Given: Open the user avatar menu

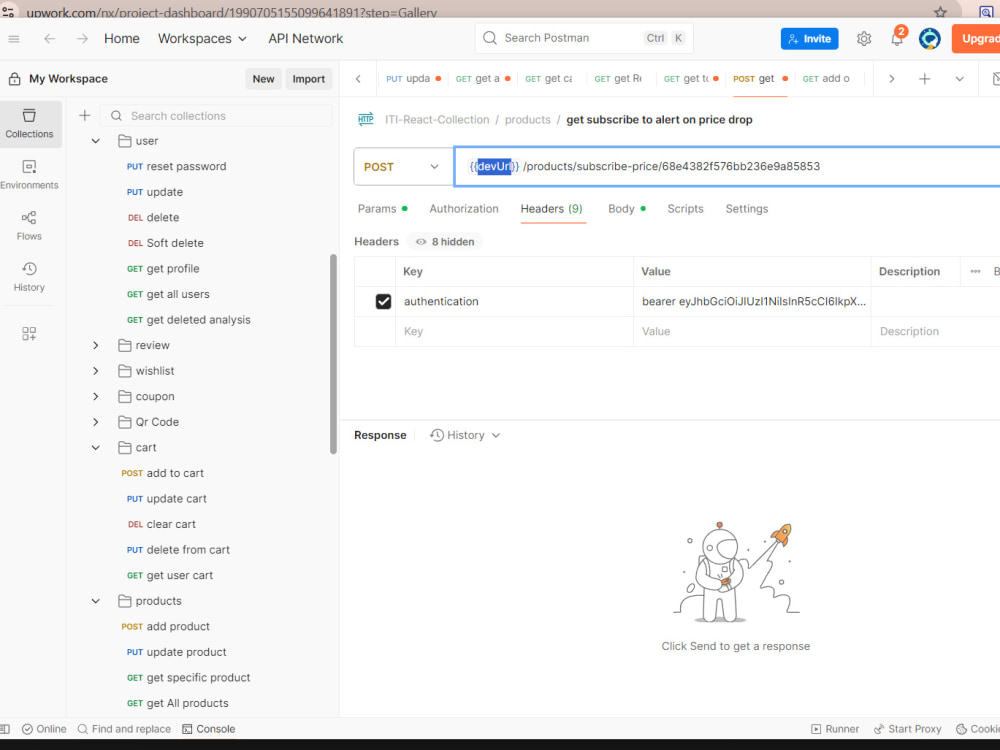Looking at the screenshot, I should coord(929,39).
